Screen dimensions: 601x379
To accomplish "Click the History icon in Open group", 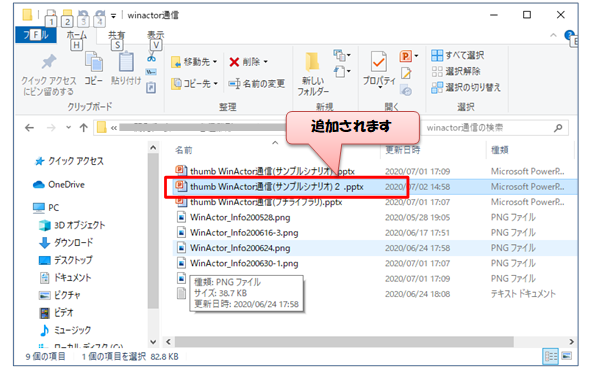I will click(406, 90).
